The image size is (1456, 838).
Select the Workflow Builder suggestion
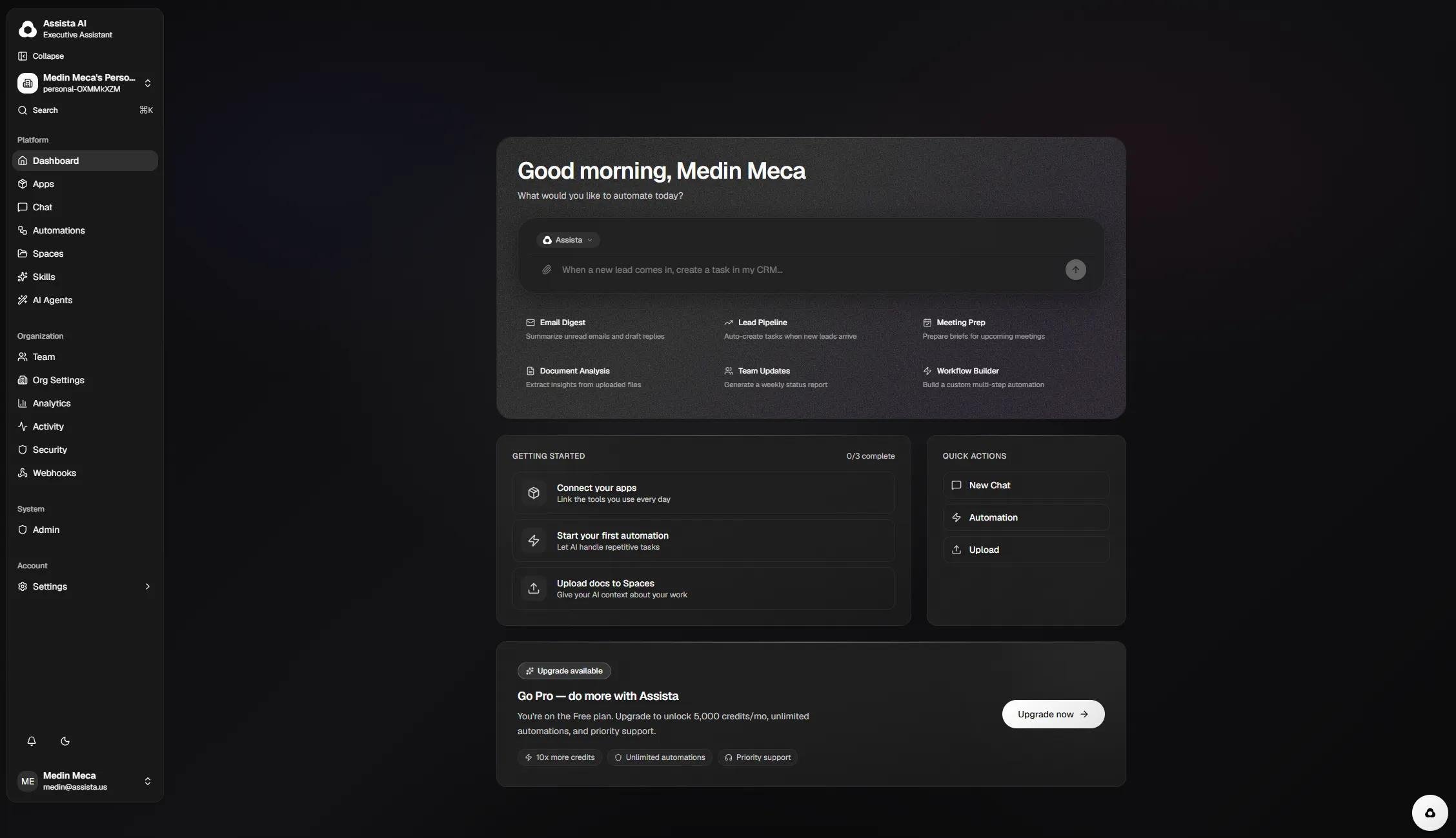click(1009, 377)
